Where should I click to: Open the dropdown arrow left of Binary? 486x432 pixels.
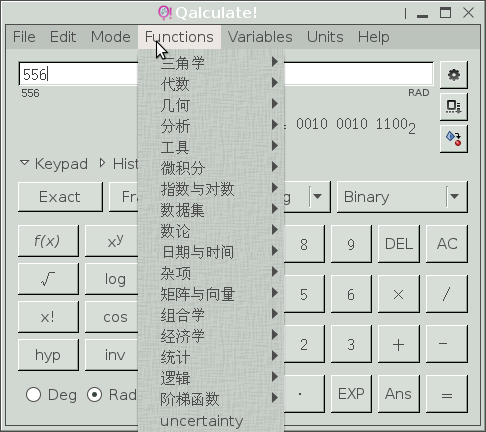[317, 197]
